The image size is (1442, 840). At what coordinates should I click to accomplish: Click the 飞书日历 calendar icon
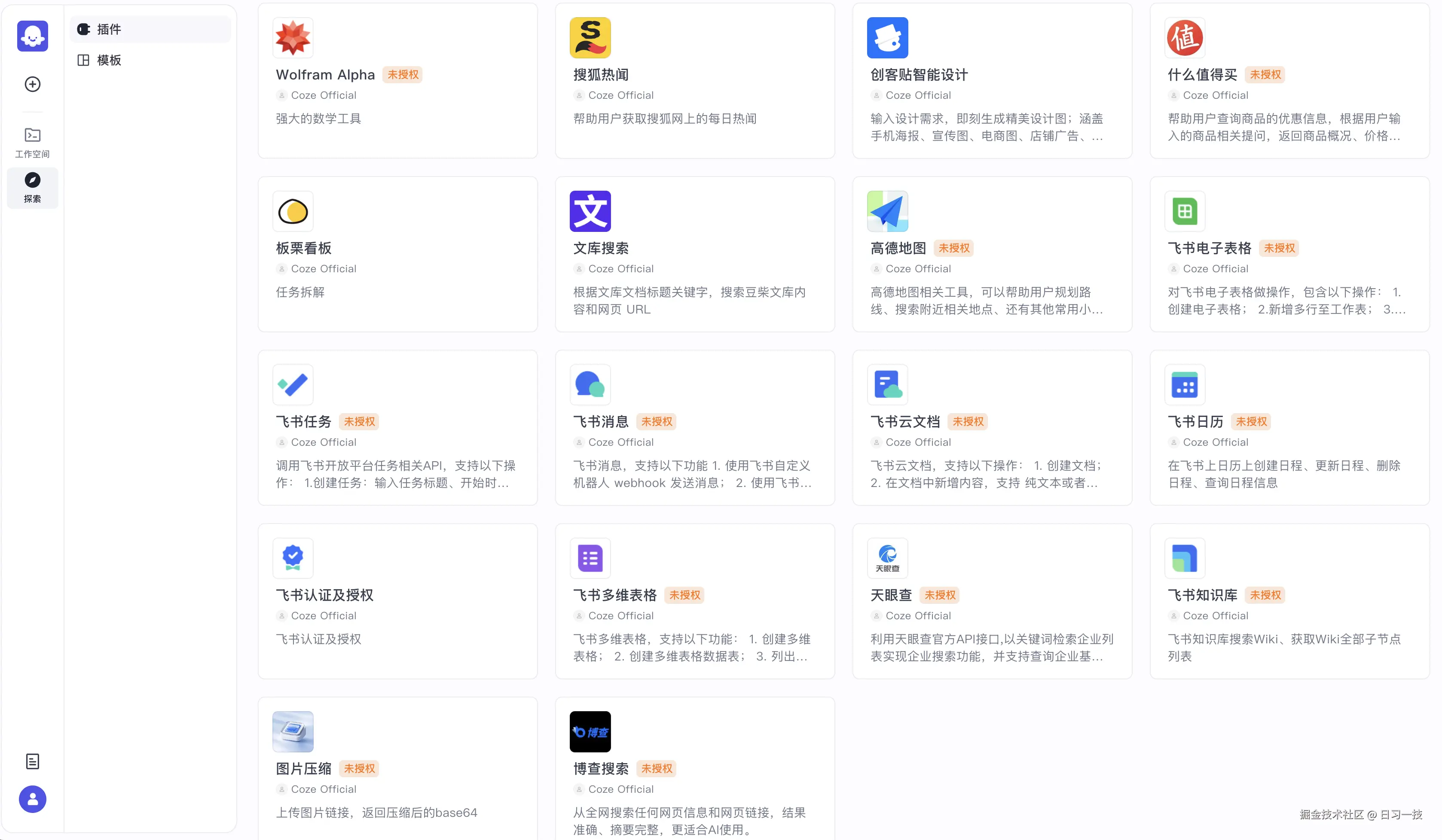[x=1185, y=384]
